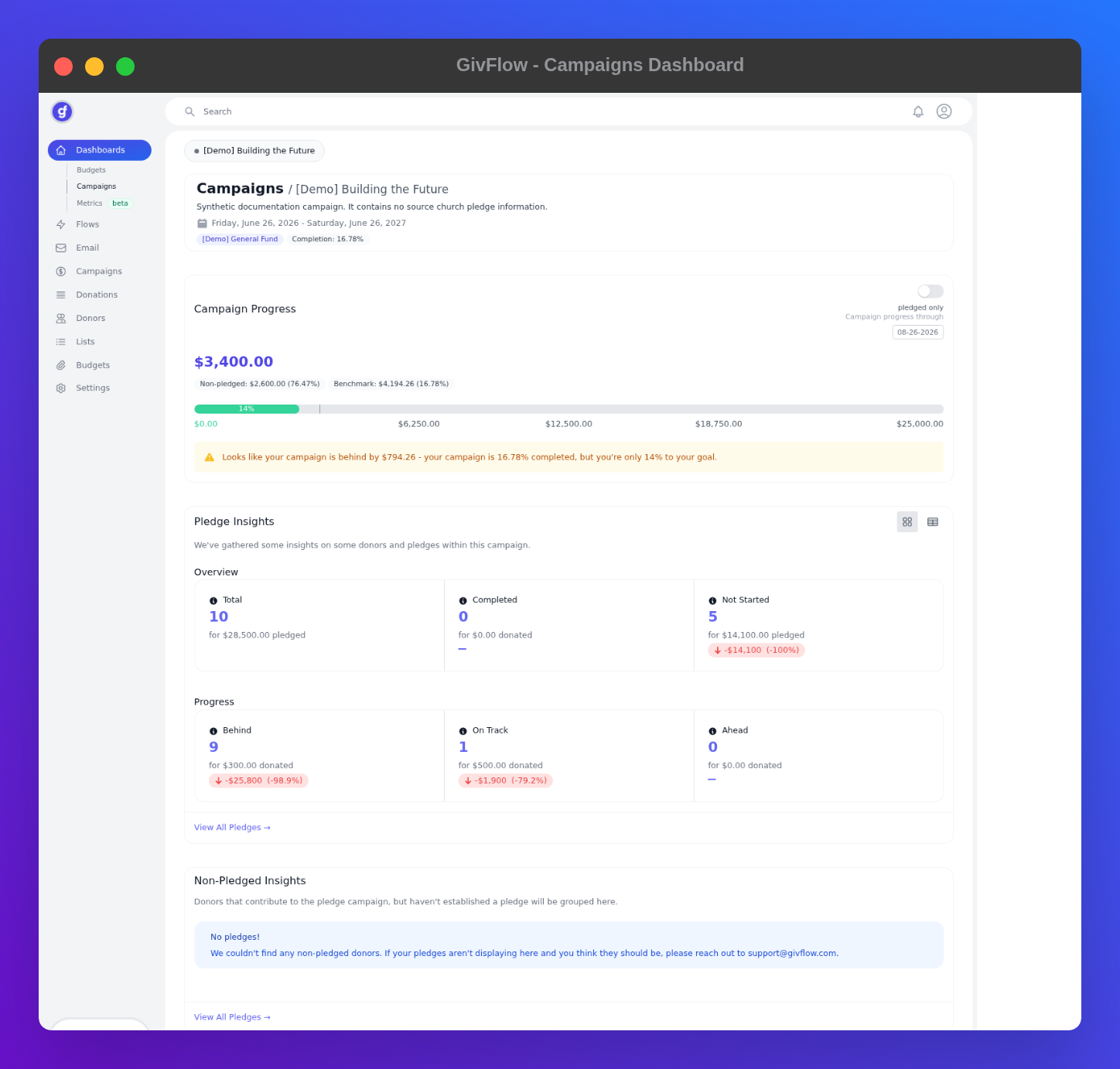The image size is (1120, 1069).
Task: Open the user account icon
Action: click(x=944, y=111)
